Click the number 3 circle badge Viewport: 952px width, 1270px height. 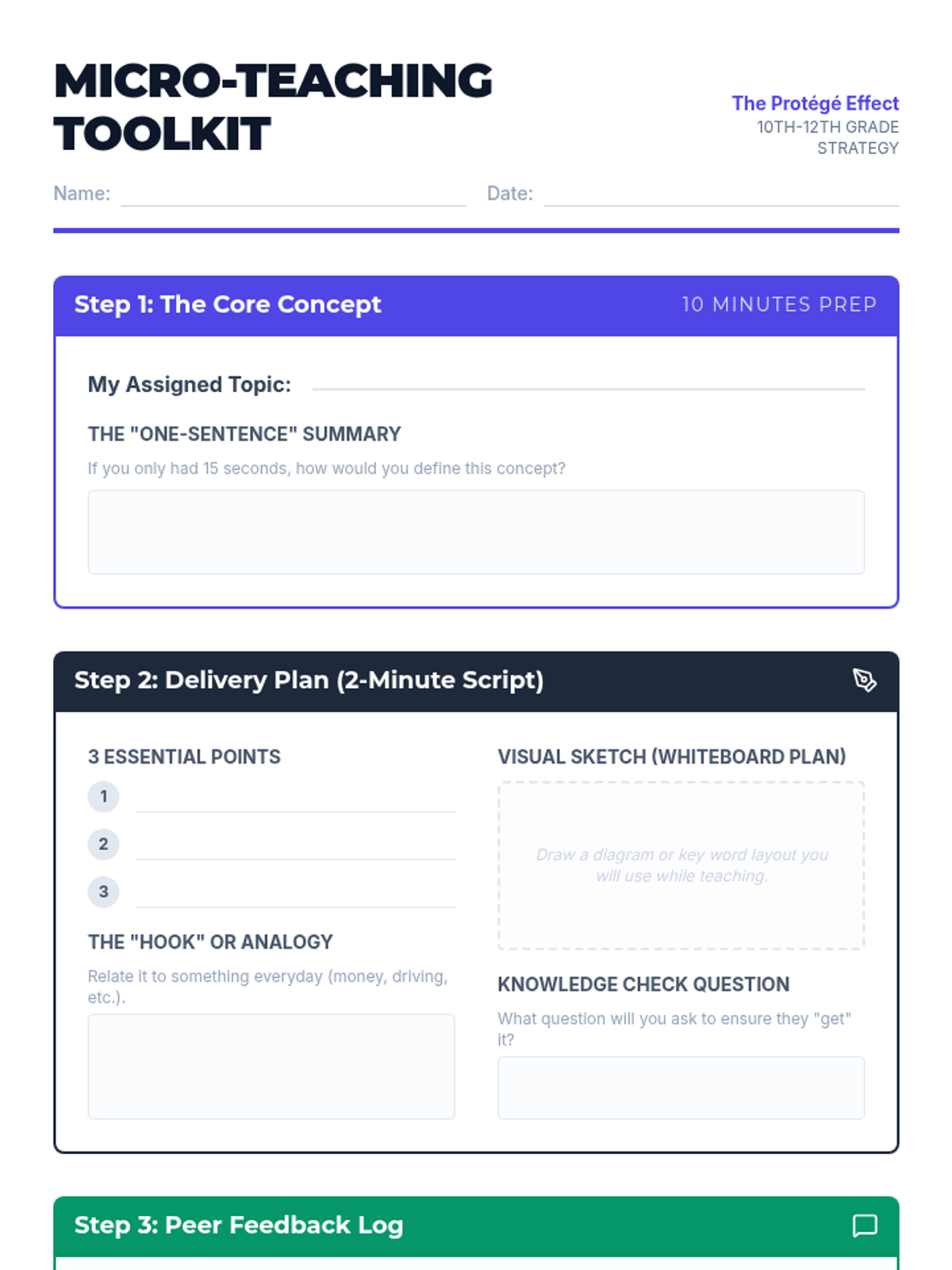(103, 891)
